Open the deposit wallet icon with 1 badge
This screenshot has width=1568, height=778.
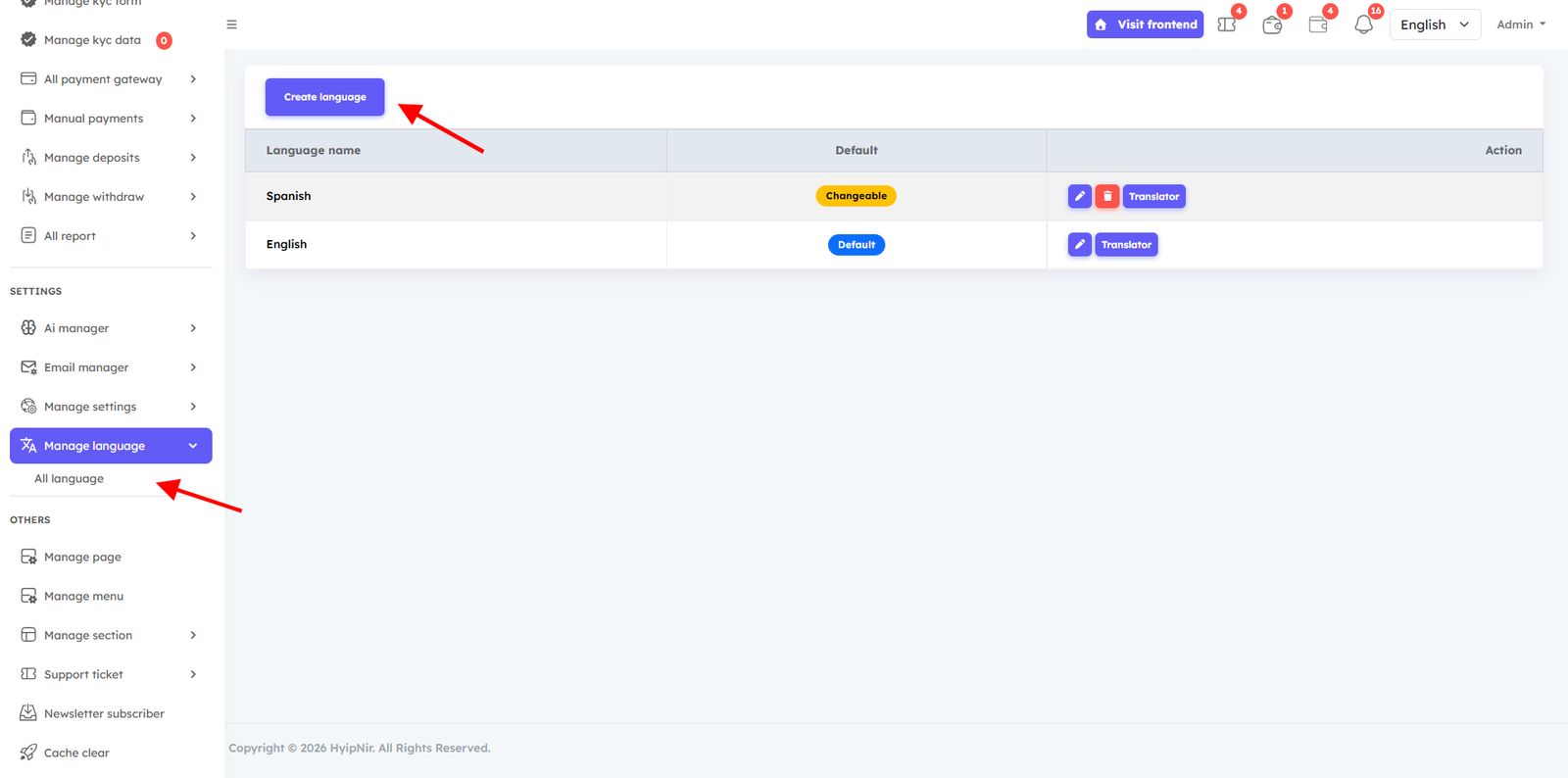coord(1272,24)
